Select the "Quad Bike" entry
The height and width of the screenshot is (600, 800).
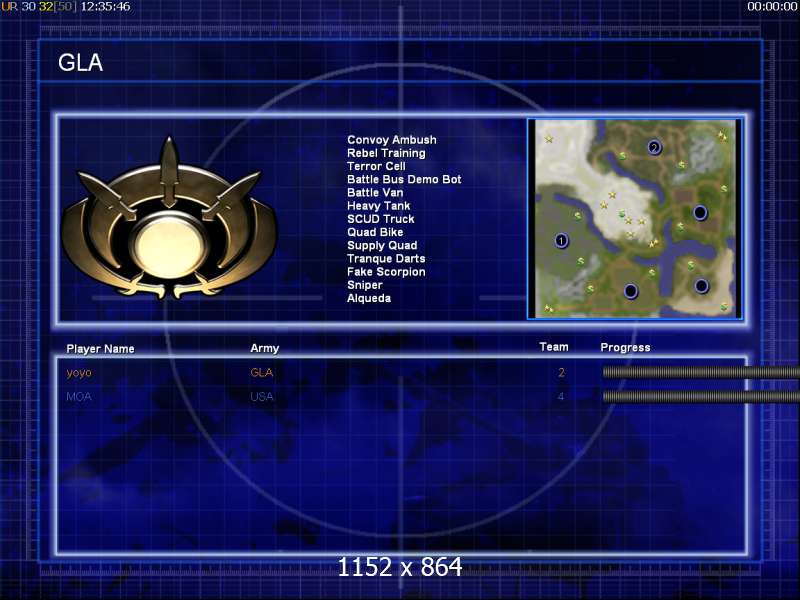[375, 233]
